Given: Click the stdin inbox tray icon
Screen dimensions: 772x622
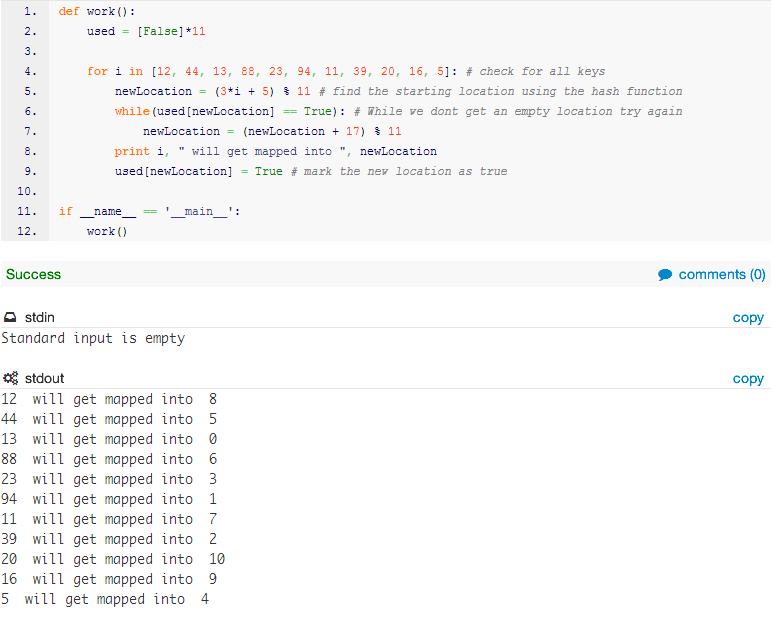Looking at the screenshot, I should 10,317.
